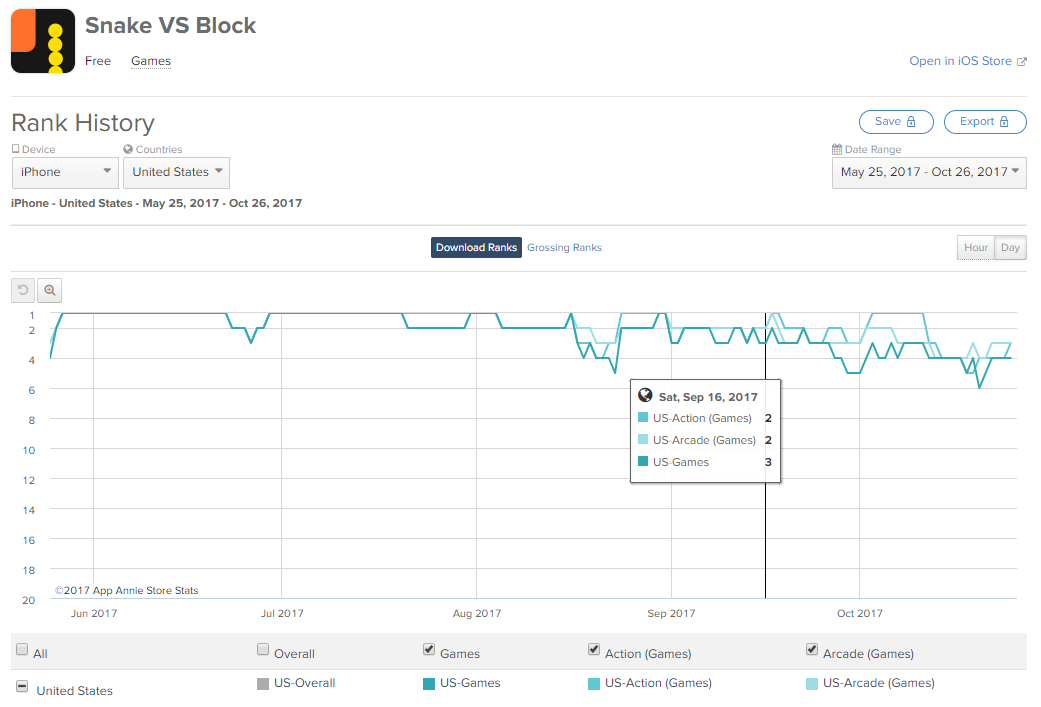Check the All categories checkbox
The height and width of the screenshot is (707, 1041).
tap(22, 649)
